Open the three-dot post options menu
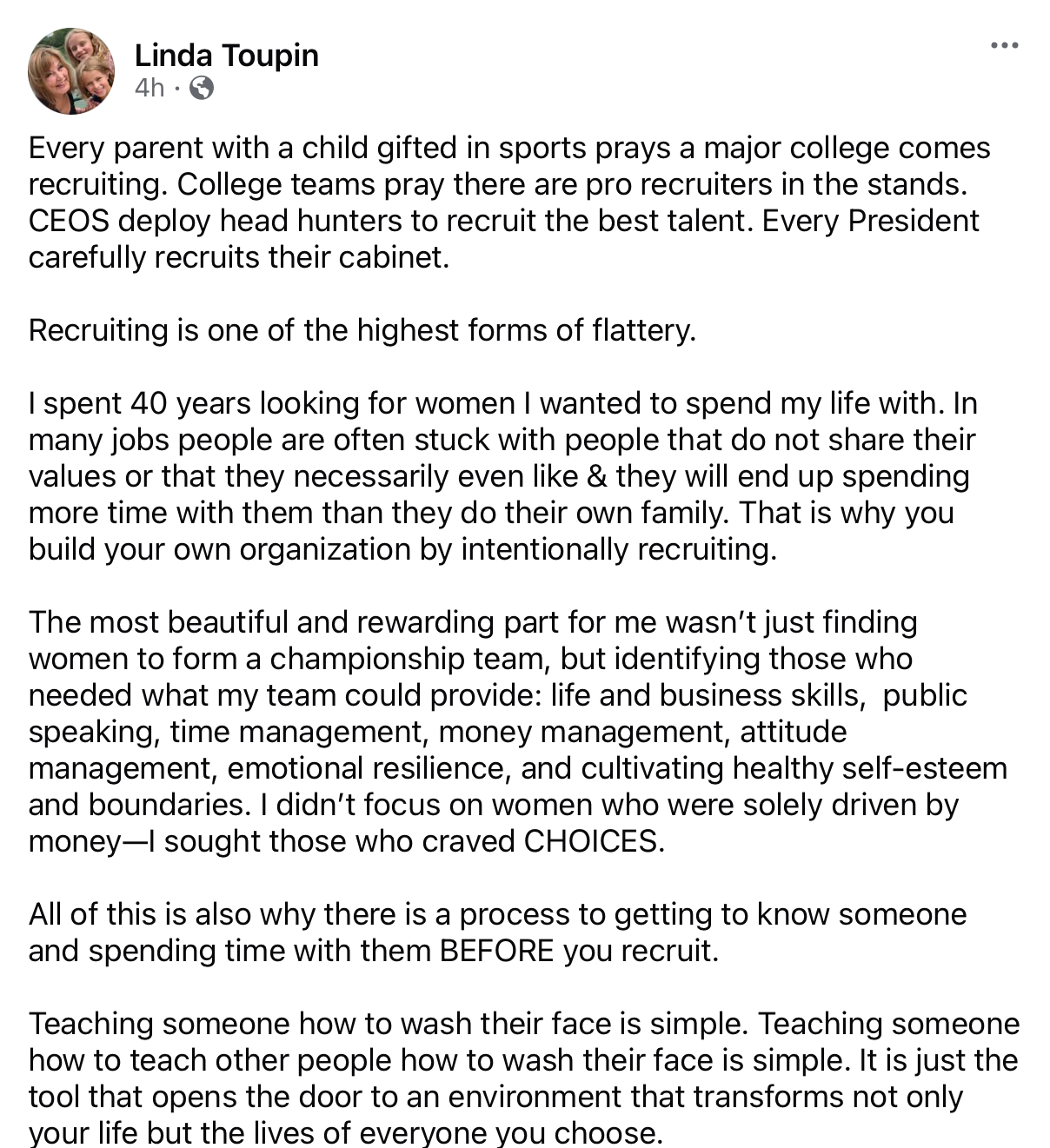Screen dimensions: 1050x1148 pyautogui.click(x=1004, y=45)
